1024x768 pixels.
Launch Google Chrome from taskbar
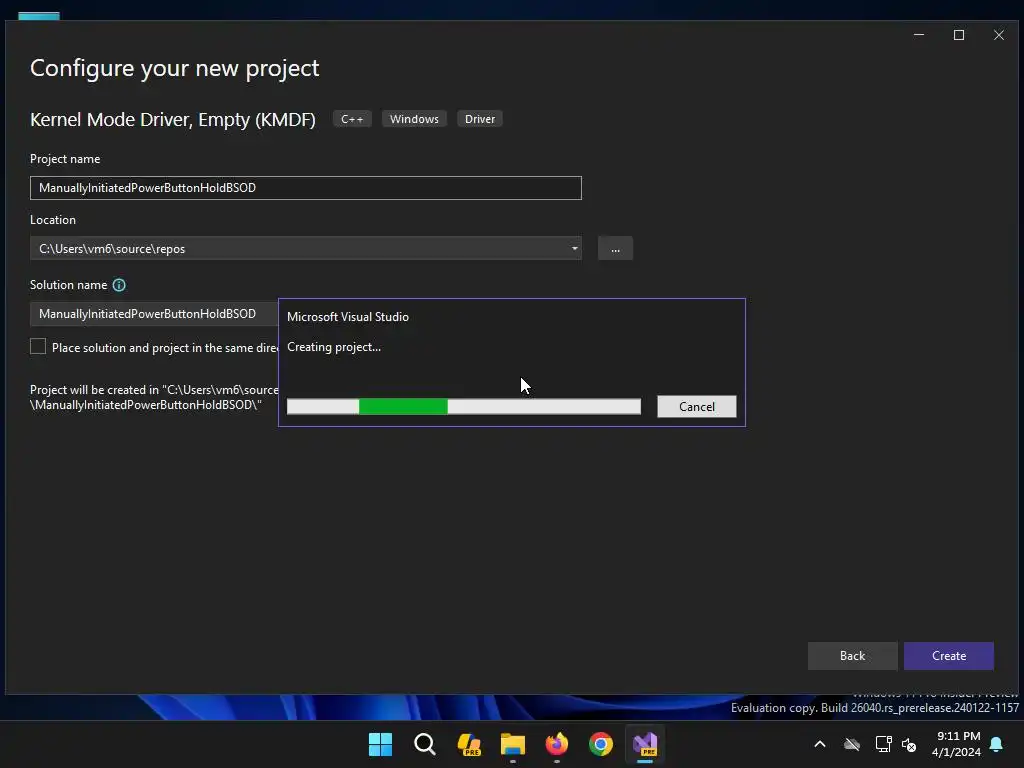click(601, 744)
